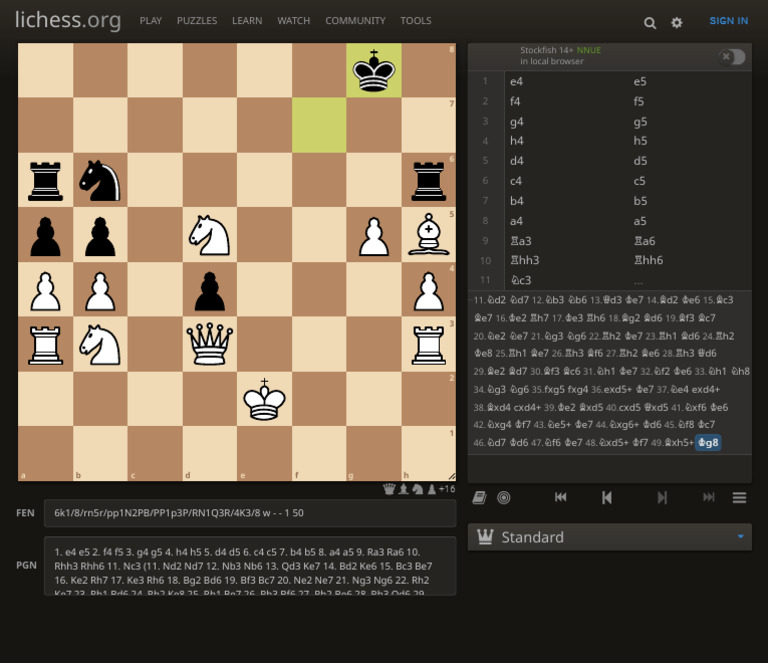Select the white king on e2

click(x=264, y=399)
